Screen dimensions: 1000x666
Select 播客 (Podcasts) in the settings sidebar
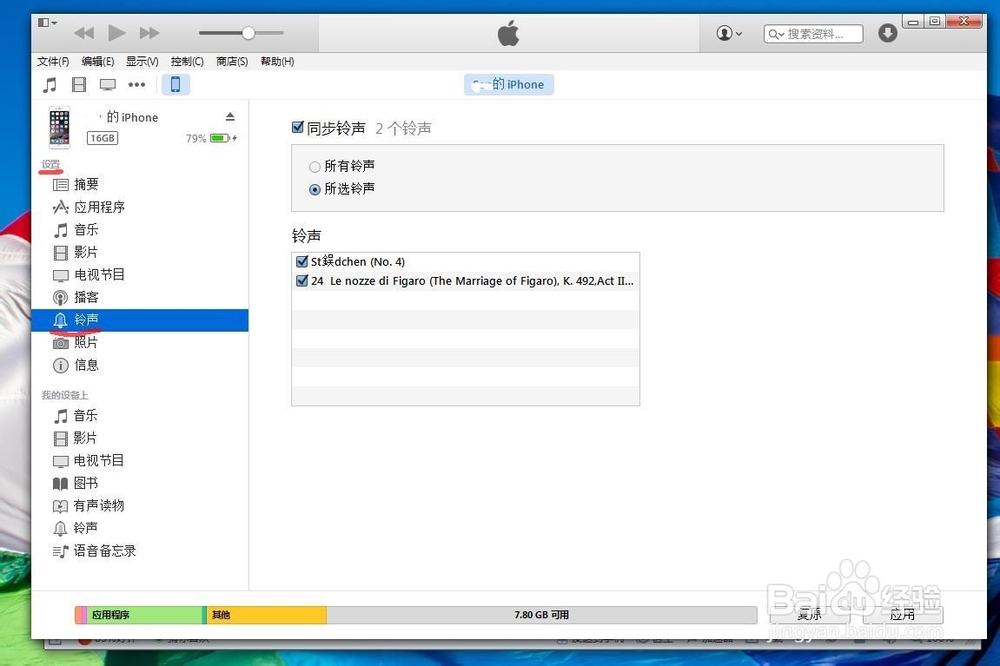(x=86, y=297)
